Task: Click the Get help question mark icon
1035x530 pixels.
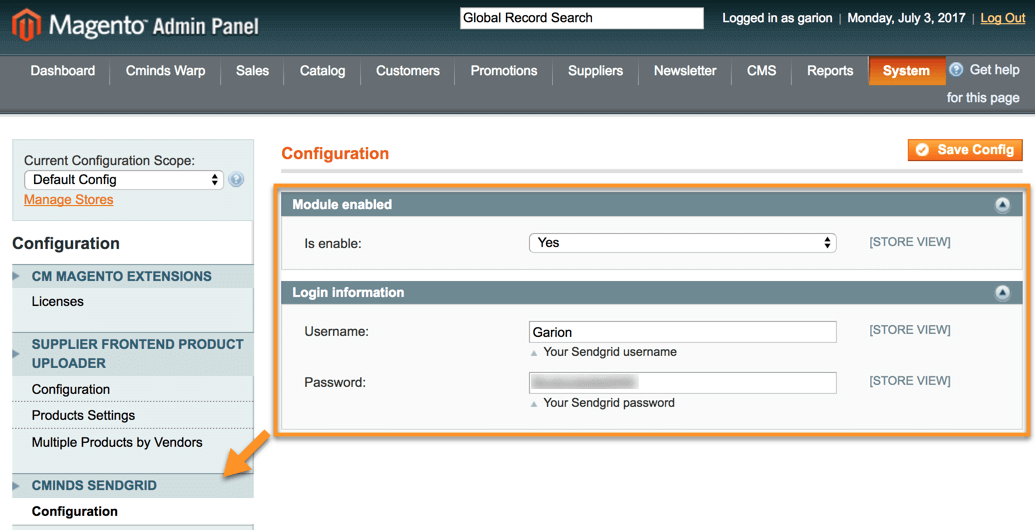Action: click(956, 70)
